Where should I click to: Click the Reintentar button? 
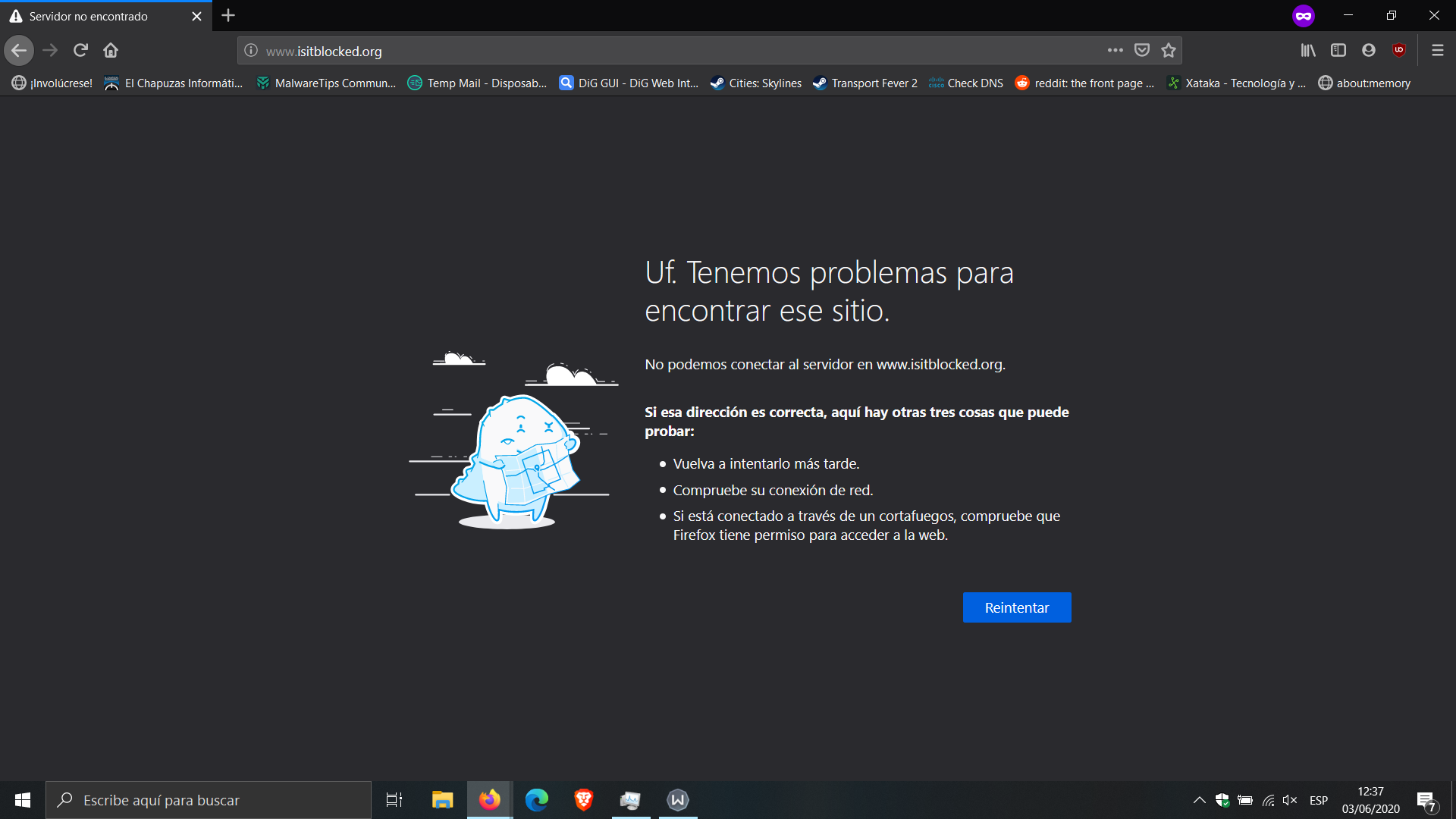point(1016,607)
